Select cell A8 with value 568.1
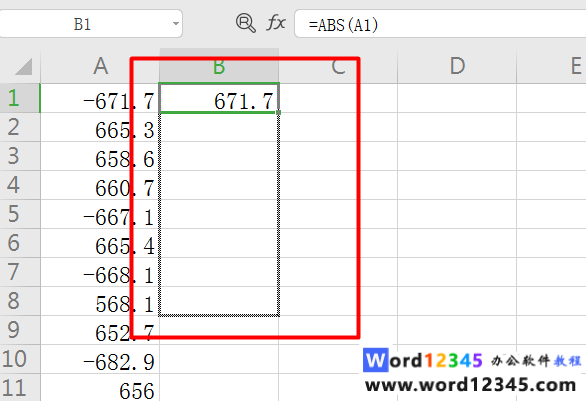Image resolution: width=586 pixels, height=401 pixels. click(100, 301)
